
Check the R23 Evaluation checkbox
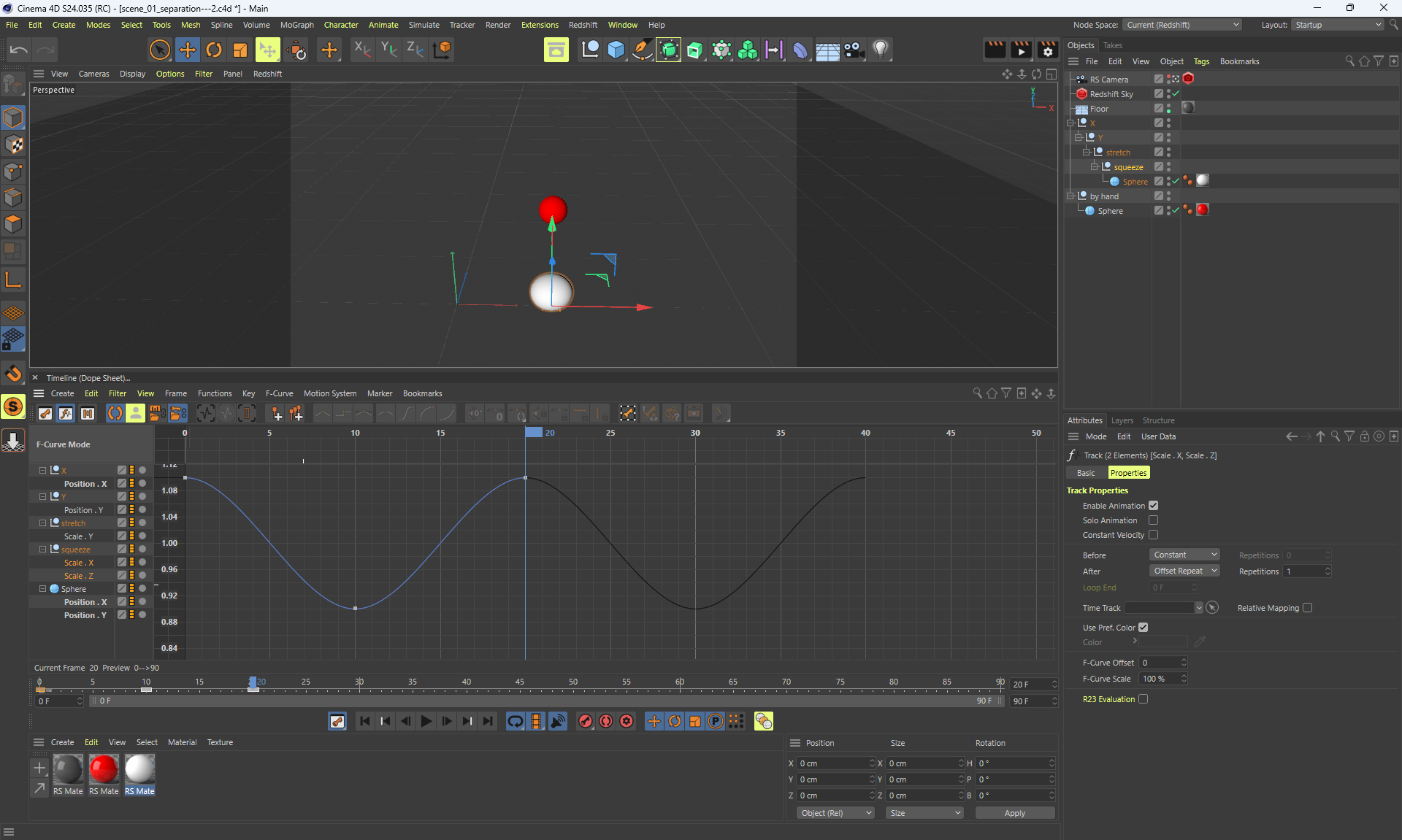(1144, 699)
